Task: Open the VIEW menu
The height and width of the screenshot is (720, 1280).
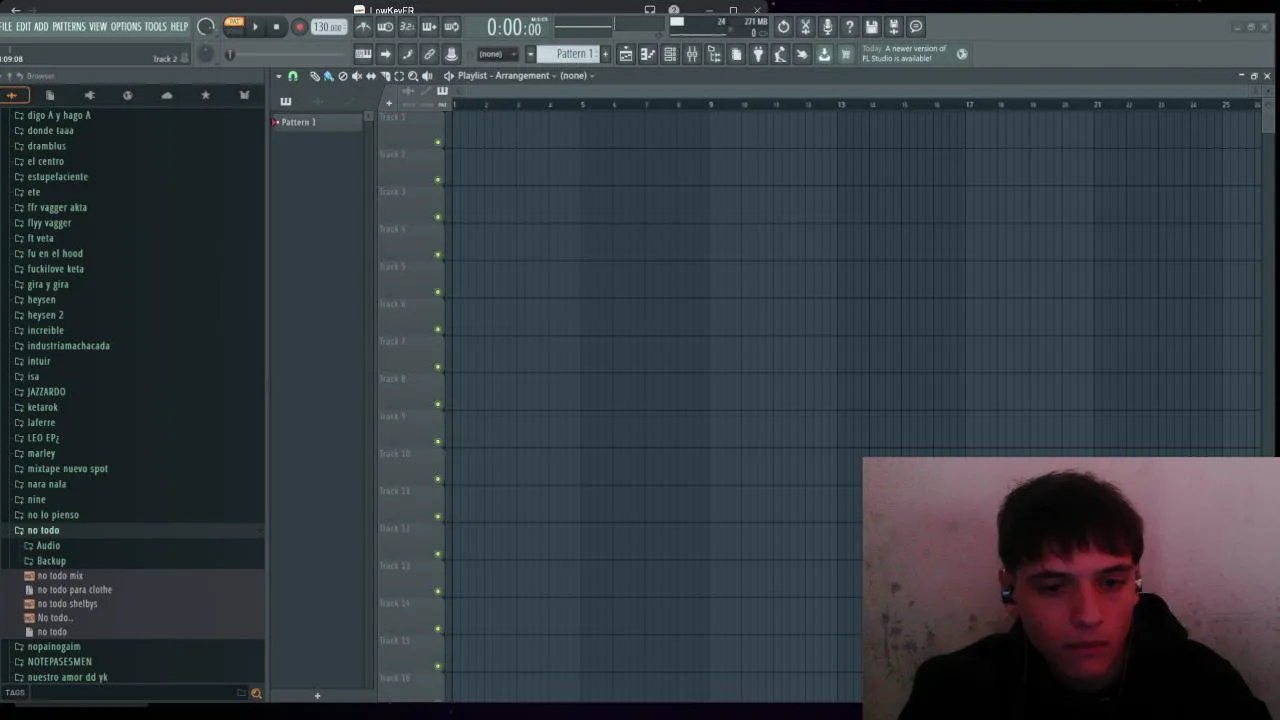Action: [98, 27]
